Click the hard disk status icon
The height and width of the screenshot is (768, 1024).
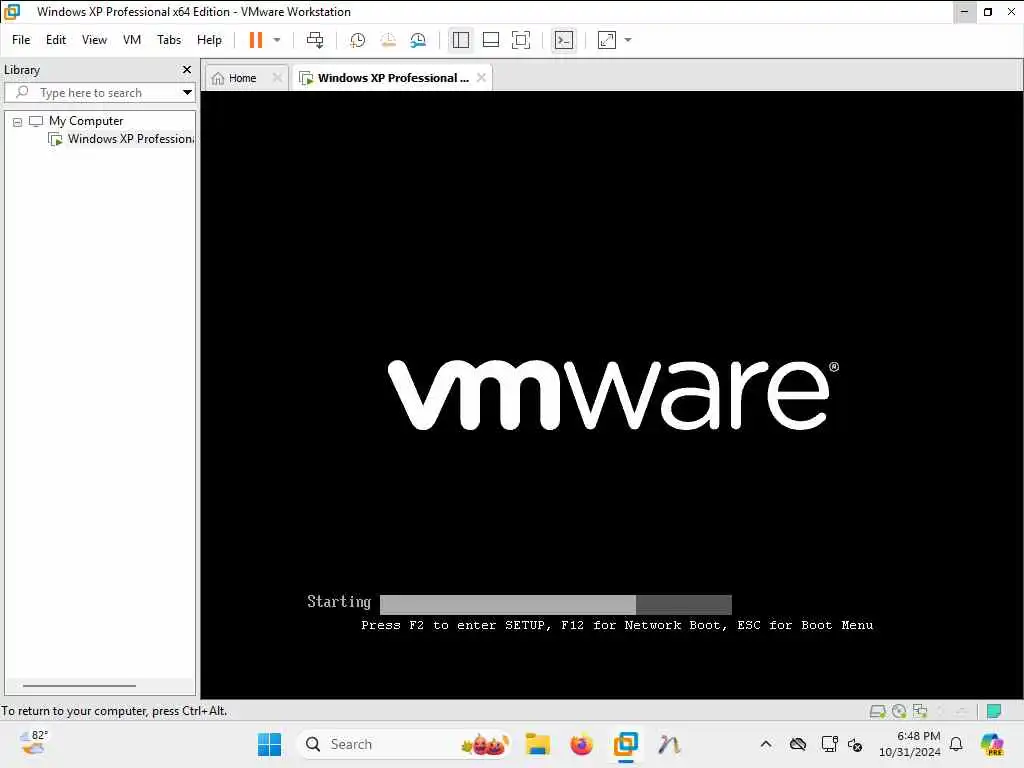click(877, 711)
